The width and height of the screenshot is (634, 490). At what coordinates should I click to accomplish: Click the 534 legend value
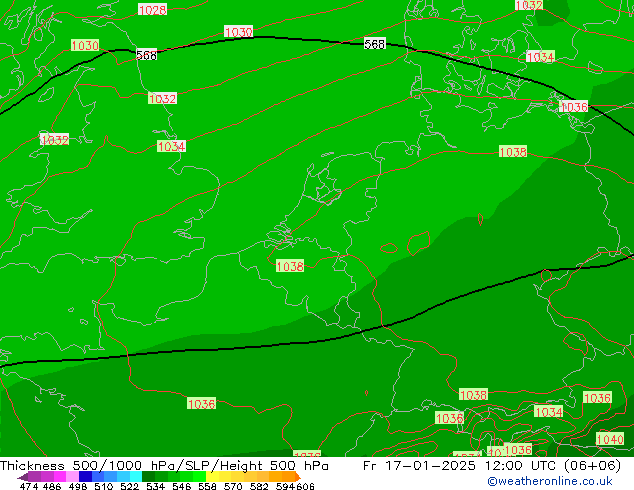[155, 486]
